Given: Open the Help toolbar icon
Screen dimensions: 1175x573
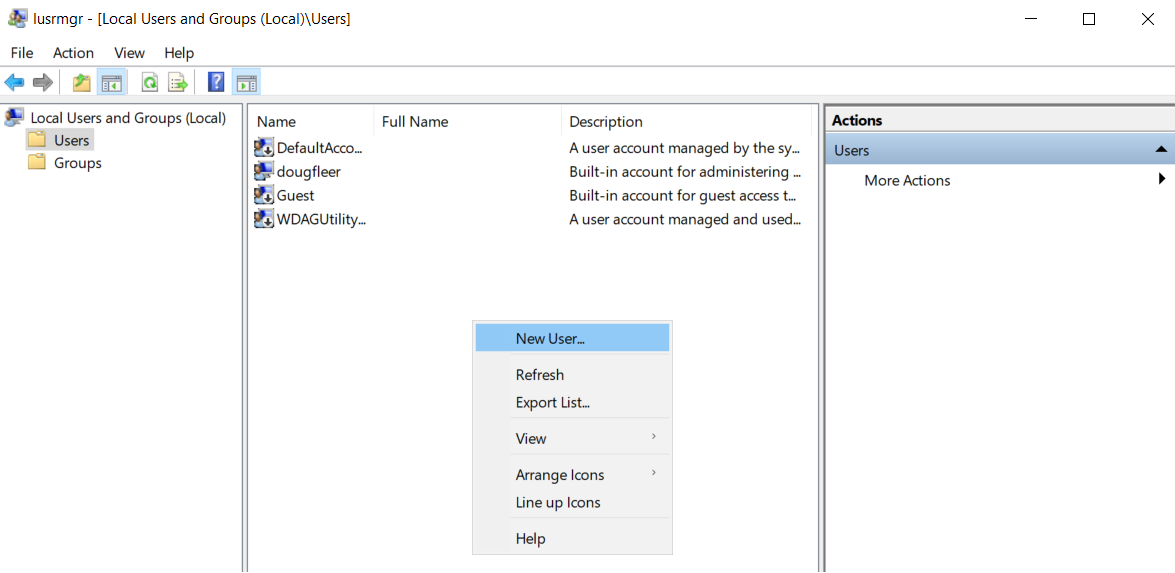Looking at the screenshot, I should point(216,82).
